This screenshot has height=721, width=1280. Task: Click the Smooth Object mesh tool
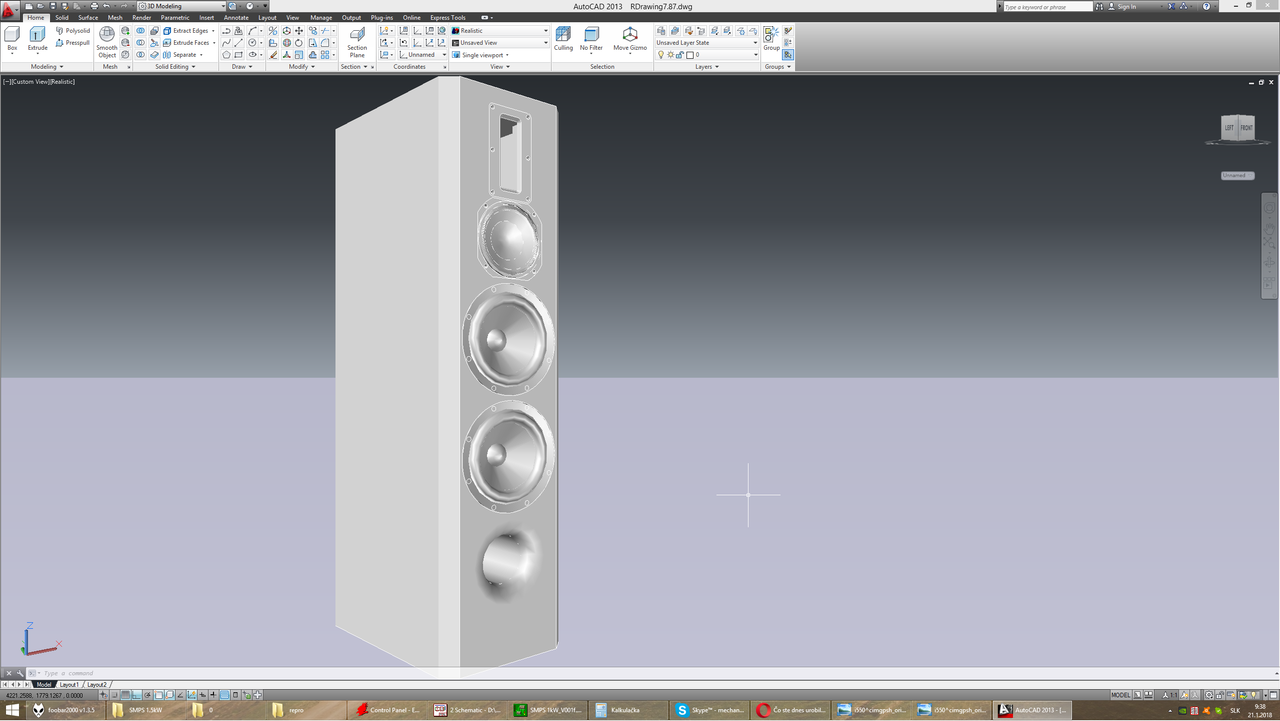click(x=107, y=42)
